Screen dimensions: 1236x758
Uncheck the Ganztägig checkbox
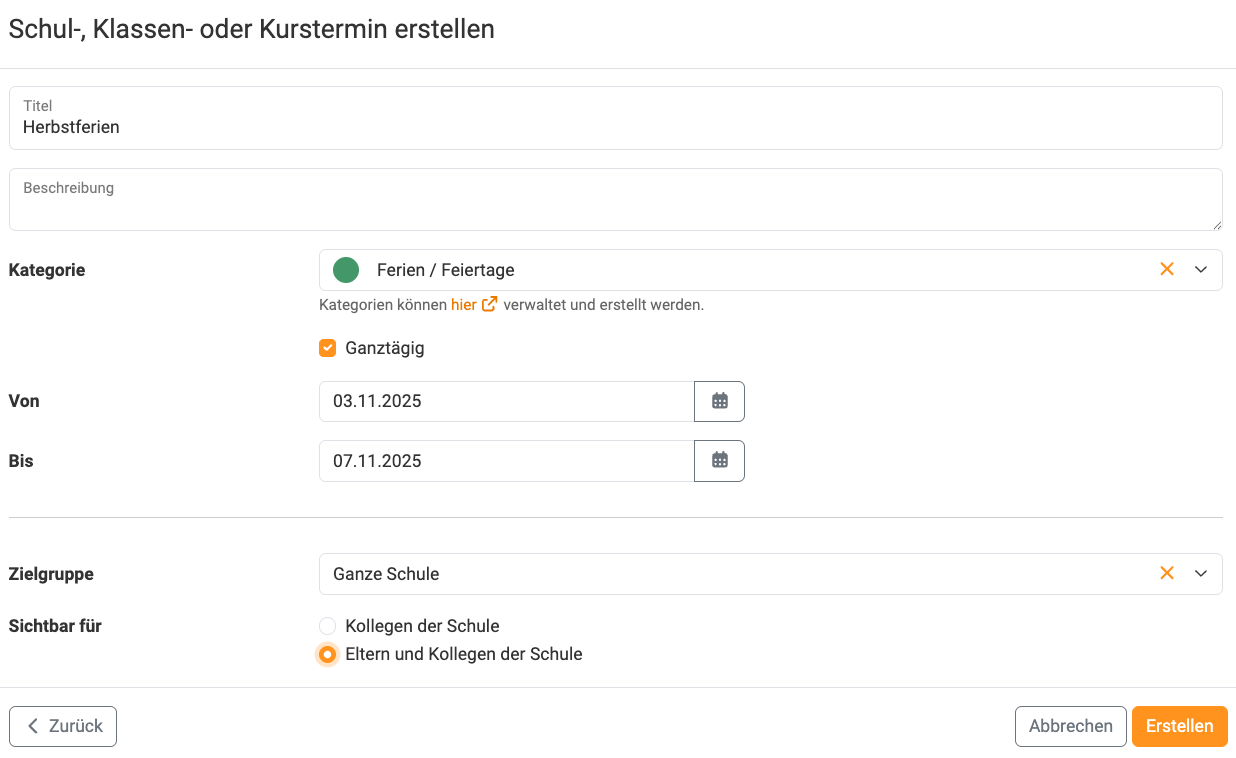point(327,348)
